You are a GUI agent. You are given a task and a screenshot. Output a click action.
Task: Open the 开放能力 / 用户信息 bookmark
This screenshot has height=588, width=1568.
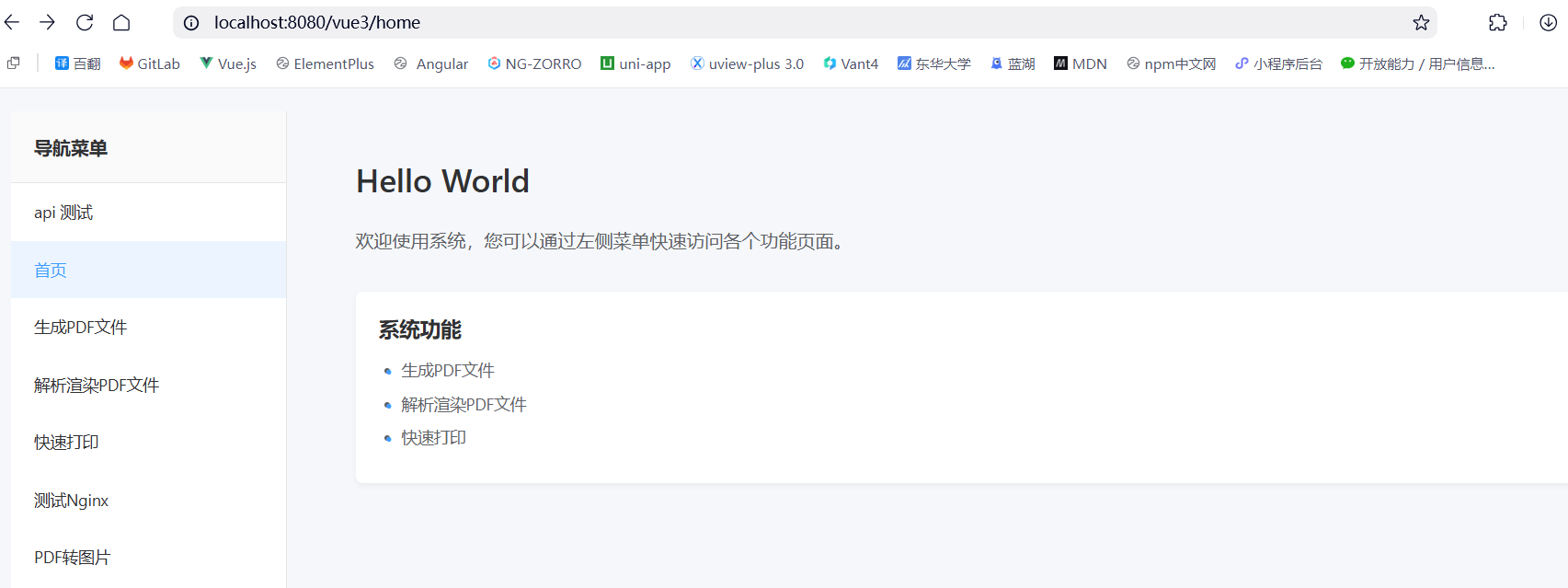1417,63
